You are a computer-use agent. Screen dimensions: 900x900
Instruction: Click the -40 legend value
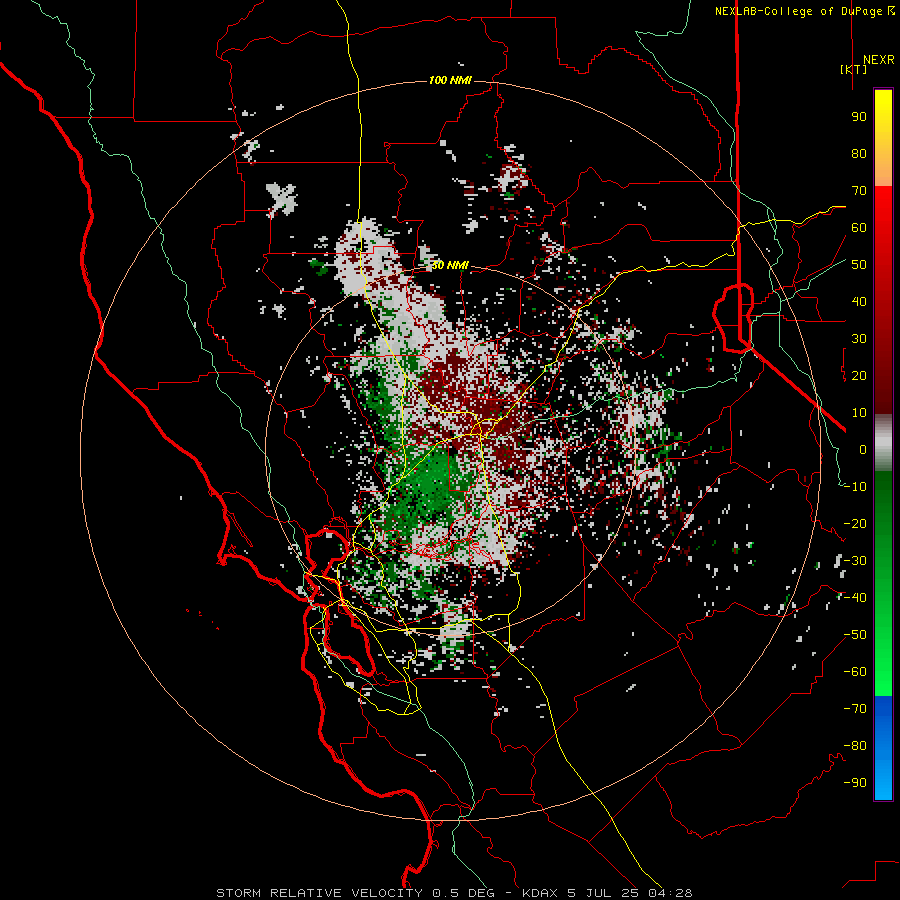[x=855, y=598]
